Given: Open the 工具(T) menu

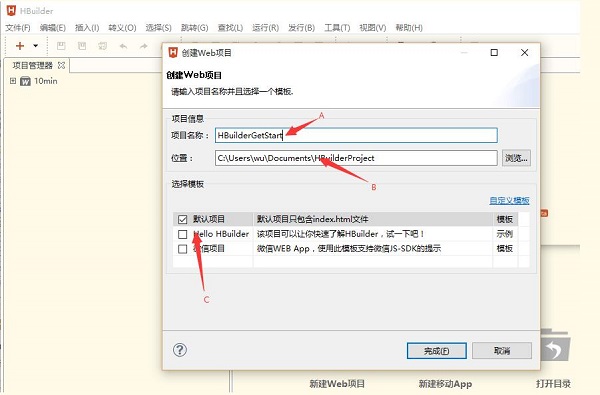Looking at the screenshot, I should [x=337, y=28].
